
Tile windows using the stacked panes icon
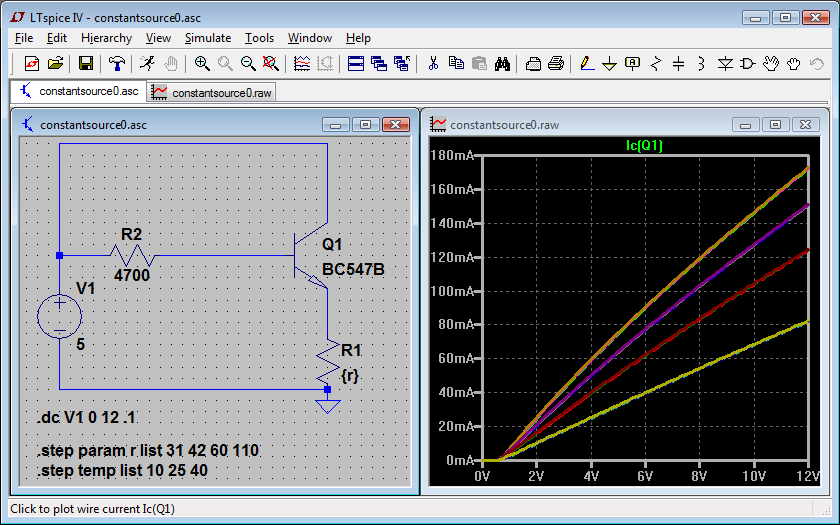(x=356, y=64)
